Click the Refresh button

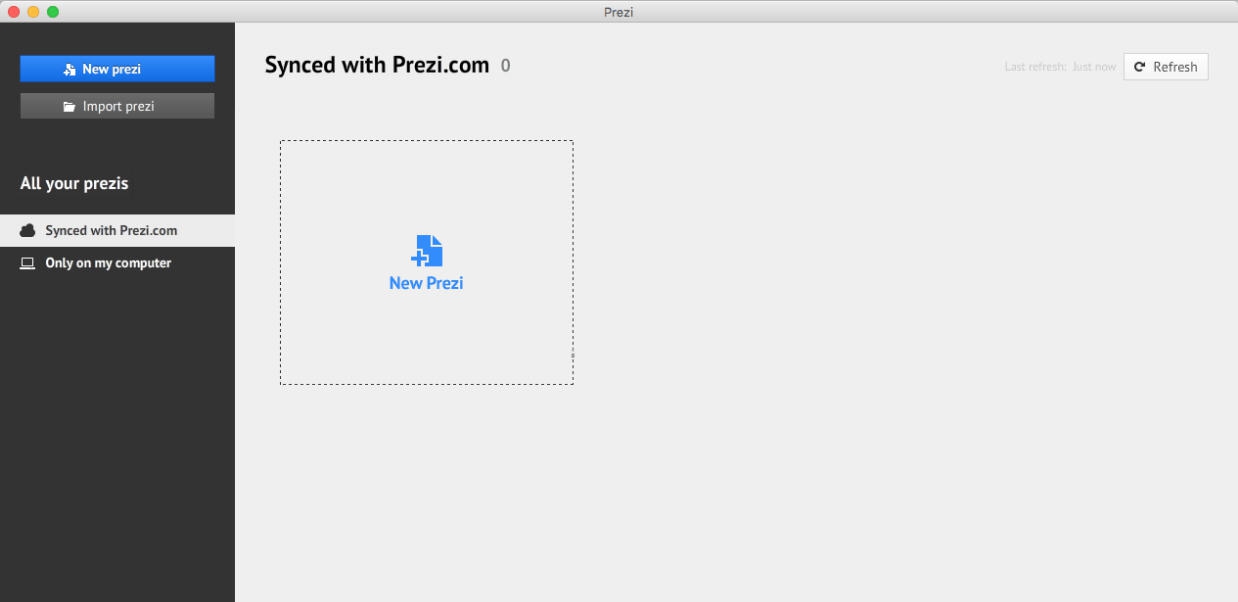[x=1166, y=66]
